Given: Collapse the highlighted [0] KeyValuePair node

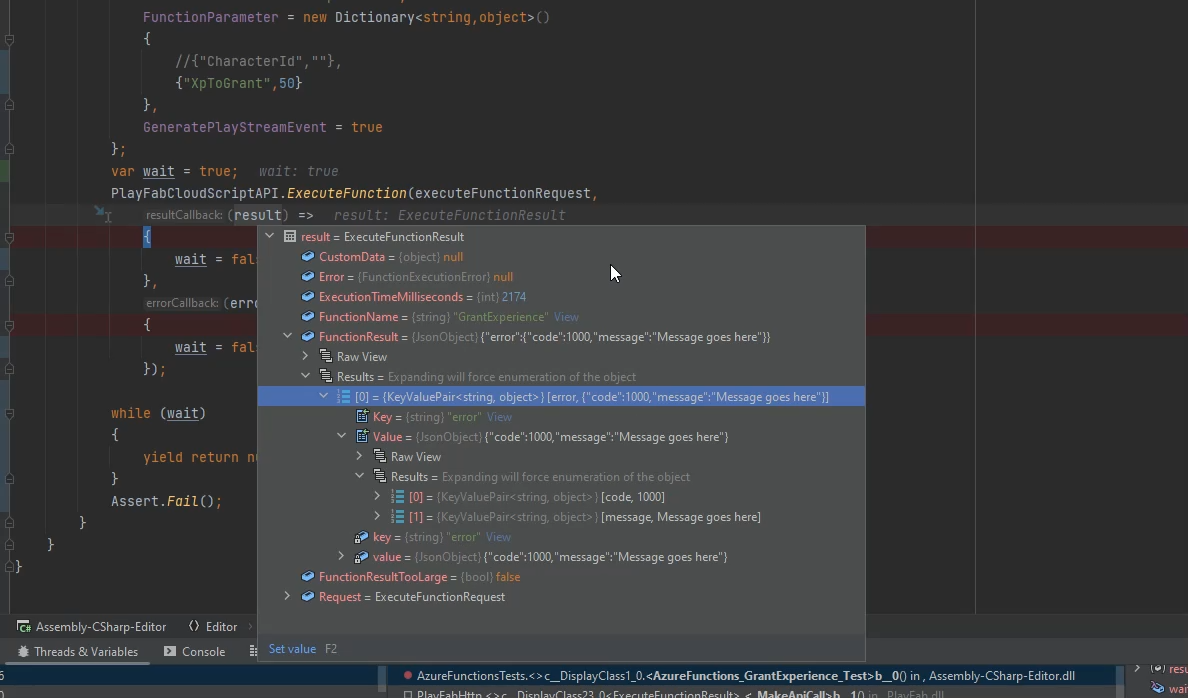Looking at the screenshot, I should (324, 396).
